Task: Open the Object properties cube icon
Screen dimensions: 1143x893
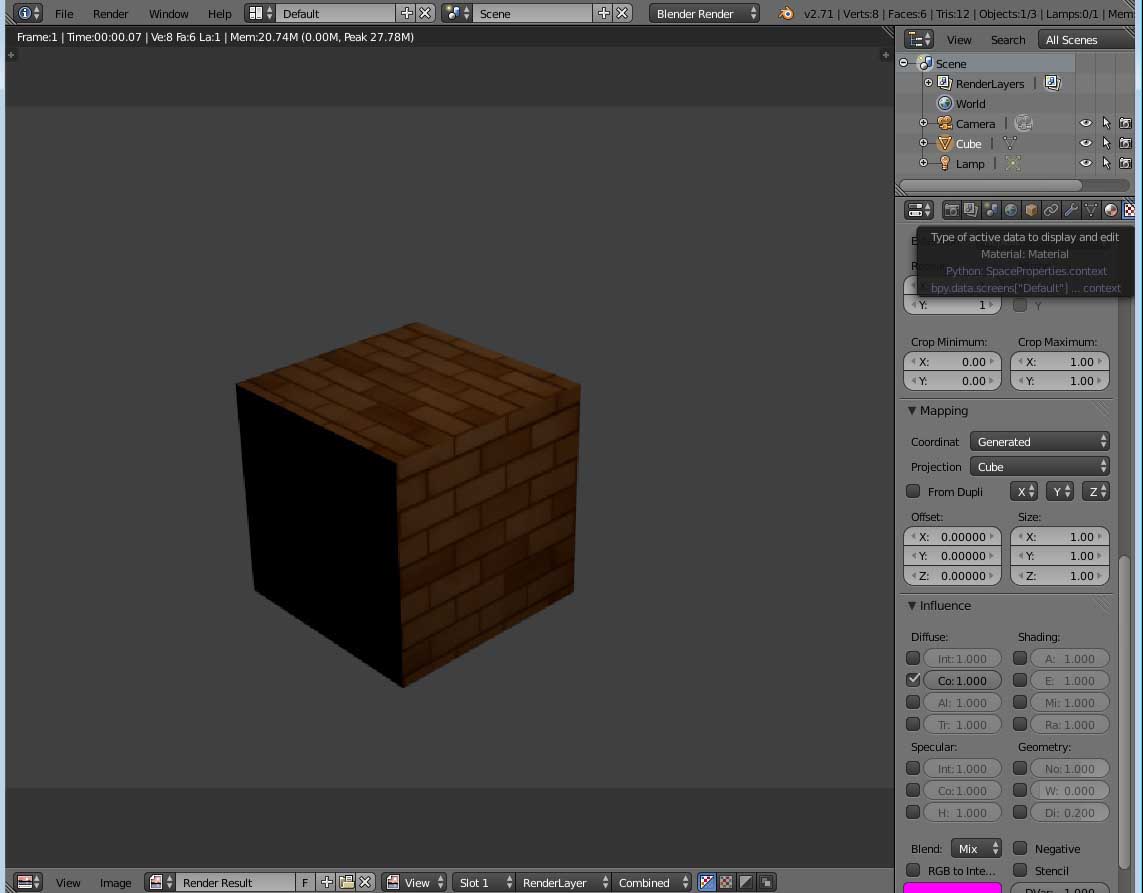Action: (1031, 210)
